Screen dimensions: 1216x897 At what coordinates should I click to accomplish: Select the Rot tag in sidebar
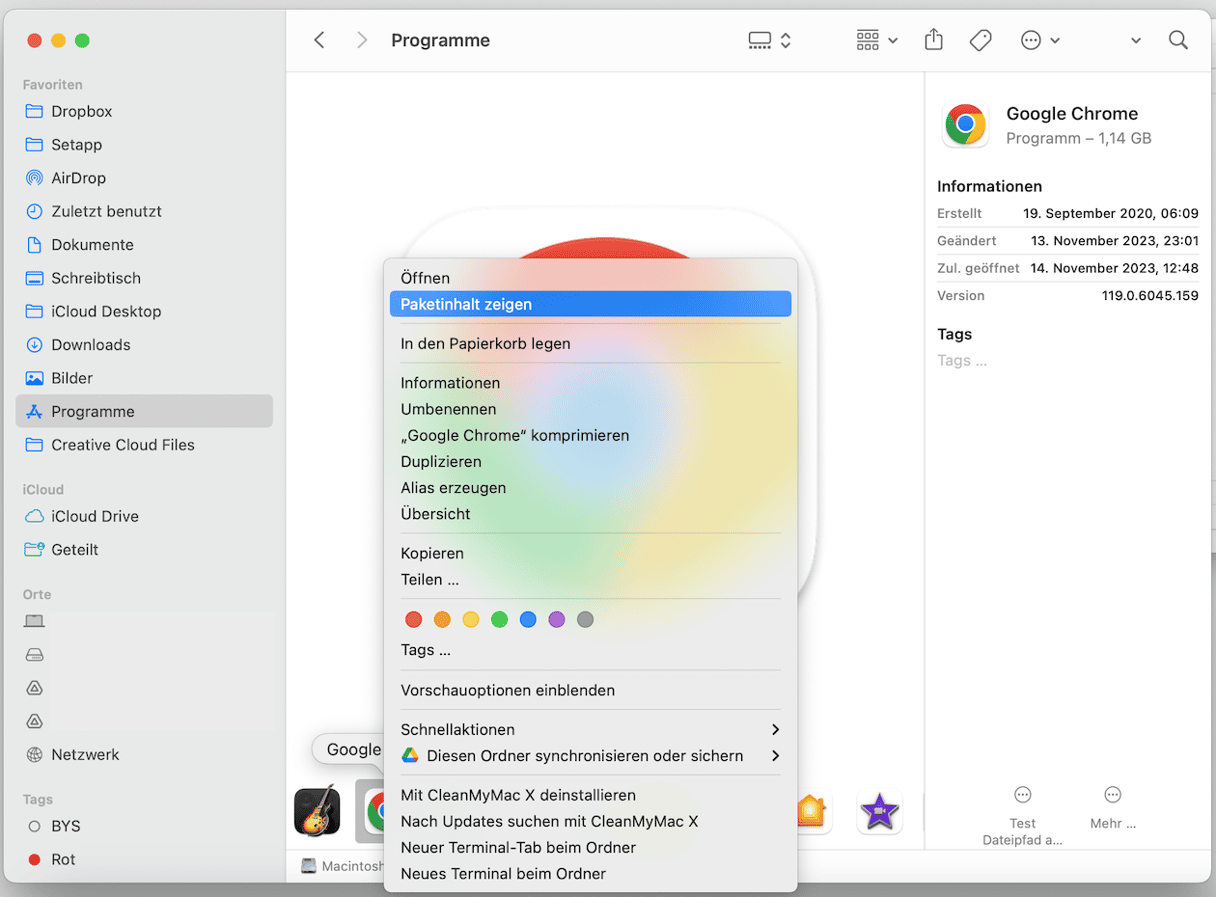pos(144,859)
